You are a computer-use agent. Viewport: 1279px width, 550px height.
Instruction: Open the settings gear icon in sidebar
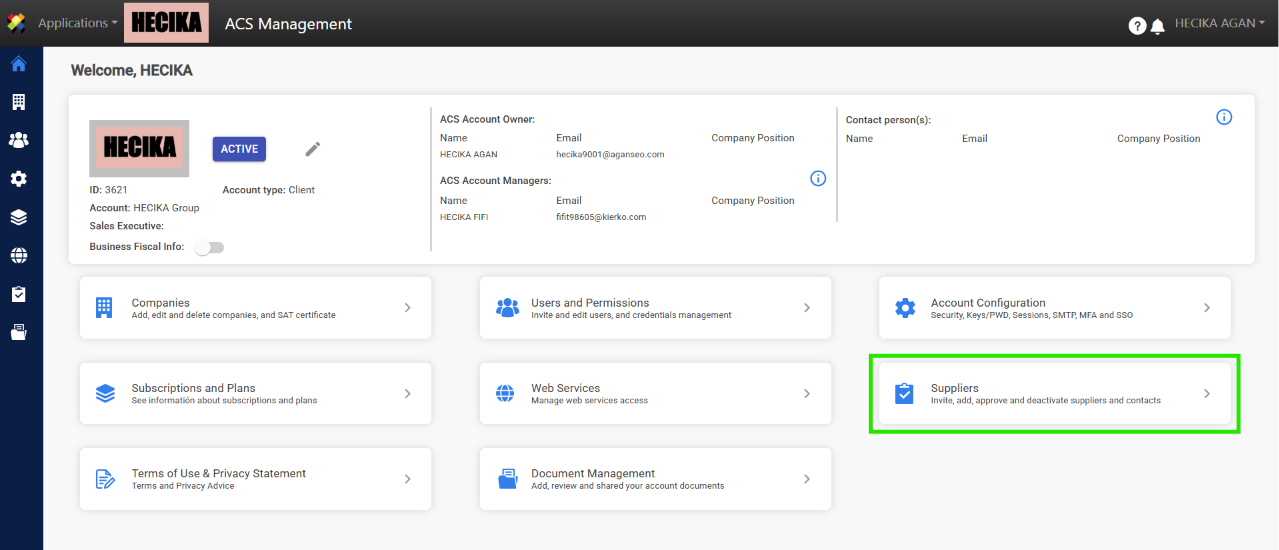(x=18, y=179)
